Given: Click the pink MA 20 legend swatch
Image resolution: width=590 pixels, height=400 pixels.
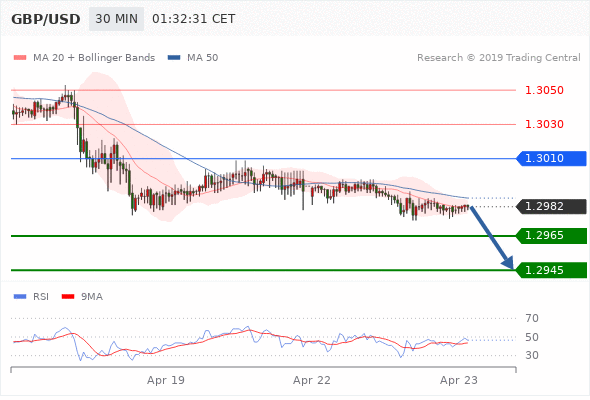Looking at the screenshot, I should [20, 58].
